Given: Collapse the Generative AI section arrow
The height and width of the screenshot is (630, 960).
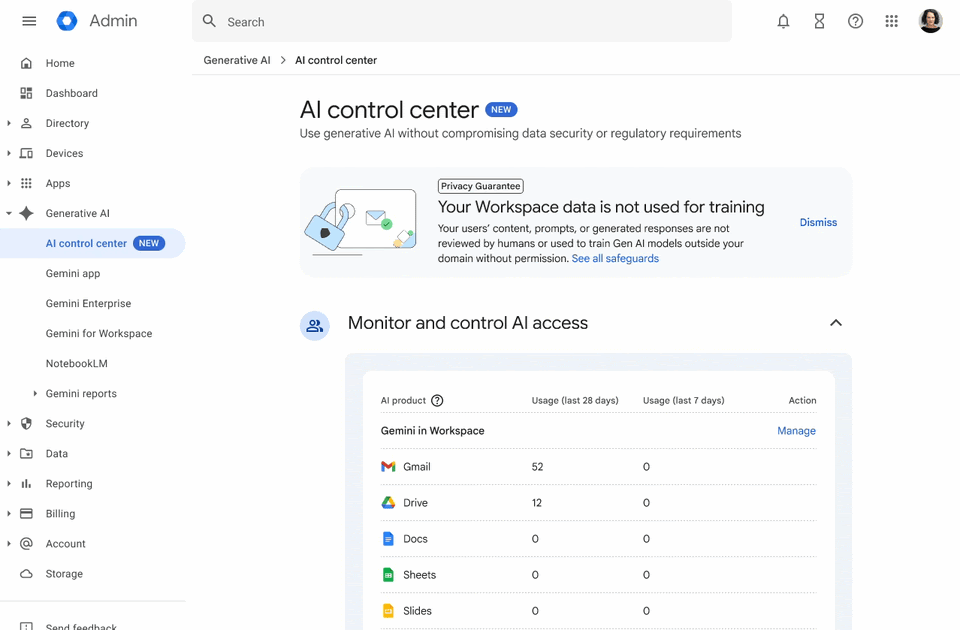Looking at the screenshot, I should (9, 213).
